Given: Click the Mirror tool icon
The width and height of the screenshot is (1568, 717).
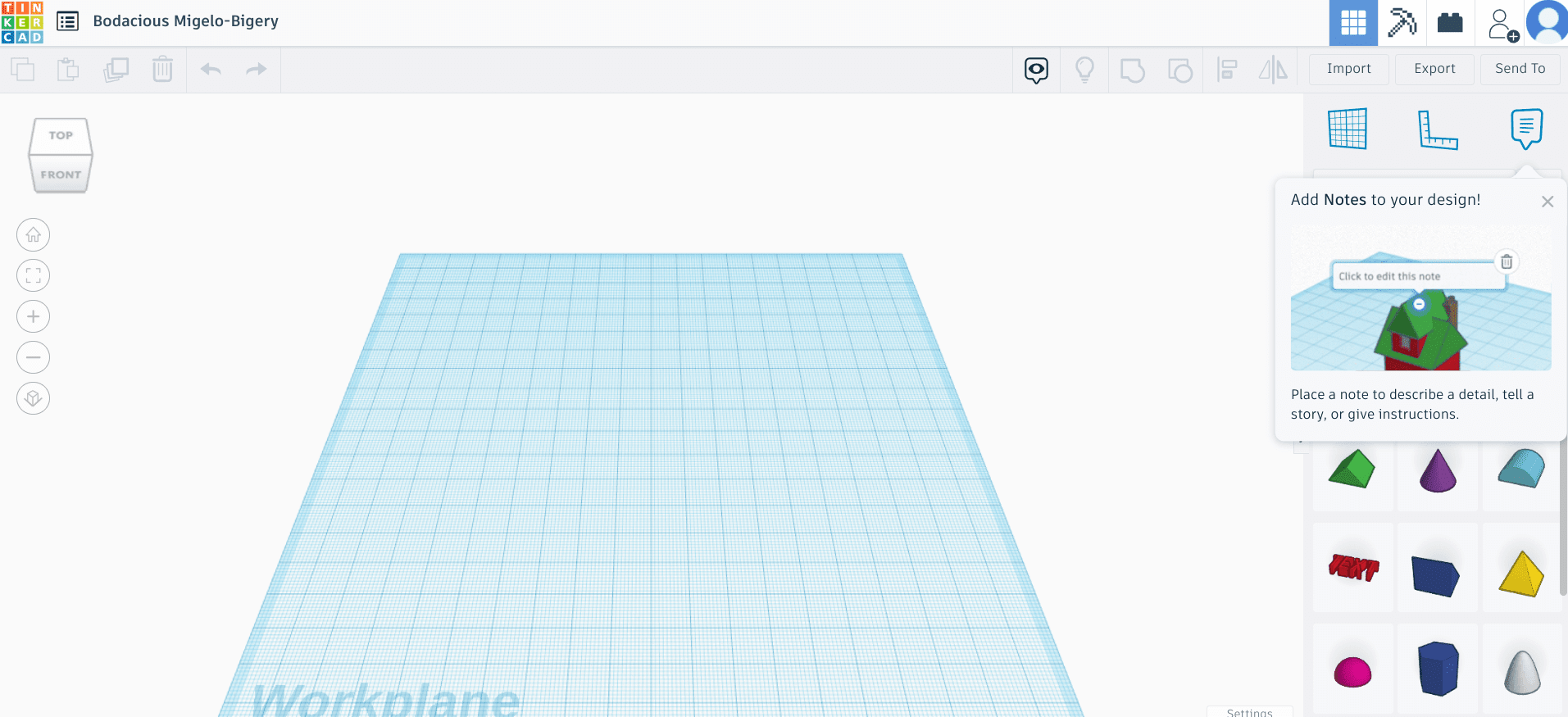Looking at the screenshot, I should click(x=1273, y=70).
